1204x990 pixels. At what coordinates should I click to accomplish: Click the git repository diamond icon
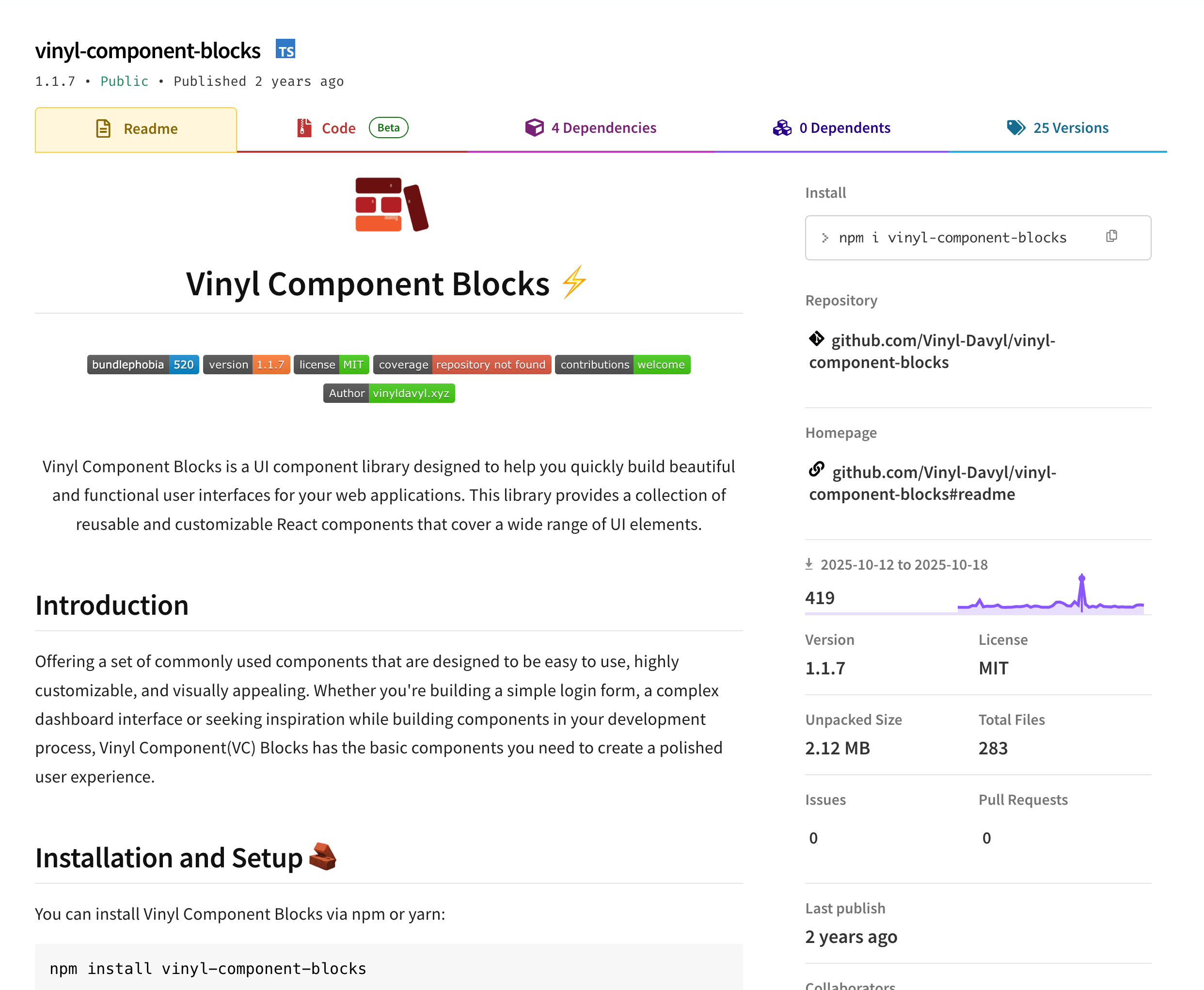(816, 339)
